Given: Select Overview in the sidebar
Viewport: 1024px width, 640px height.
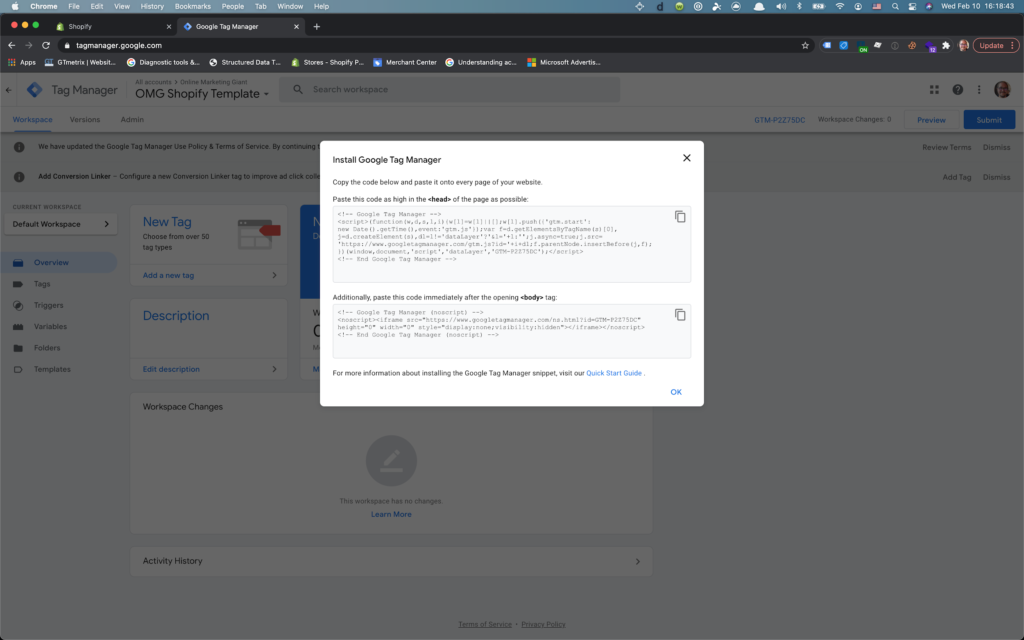Looking at the screenshot, I should coord(59,263).
